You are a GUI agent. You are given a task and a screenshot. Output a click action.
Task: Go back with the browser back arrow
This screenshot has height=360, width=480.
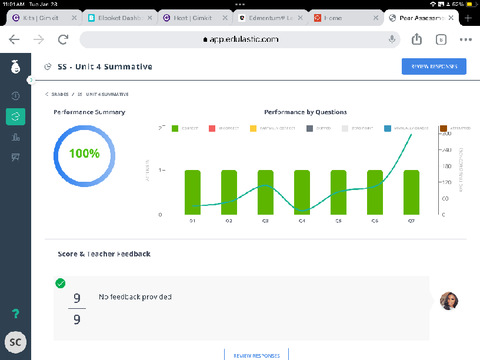[x=14, y=40]
